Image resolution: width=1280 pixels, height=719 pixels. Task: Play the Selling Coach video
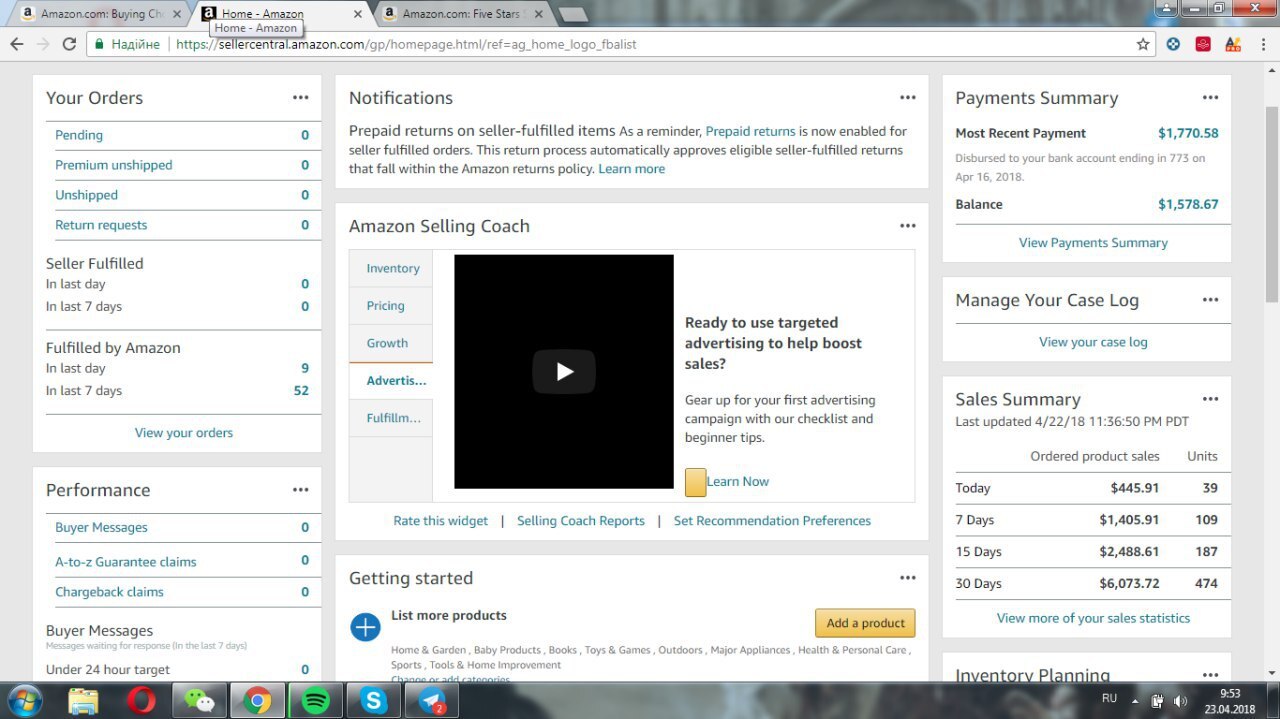tap(564, 372)
